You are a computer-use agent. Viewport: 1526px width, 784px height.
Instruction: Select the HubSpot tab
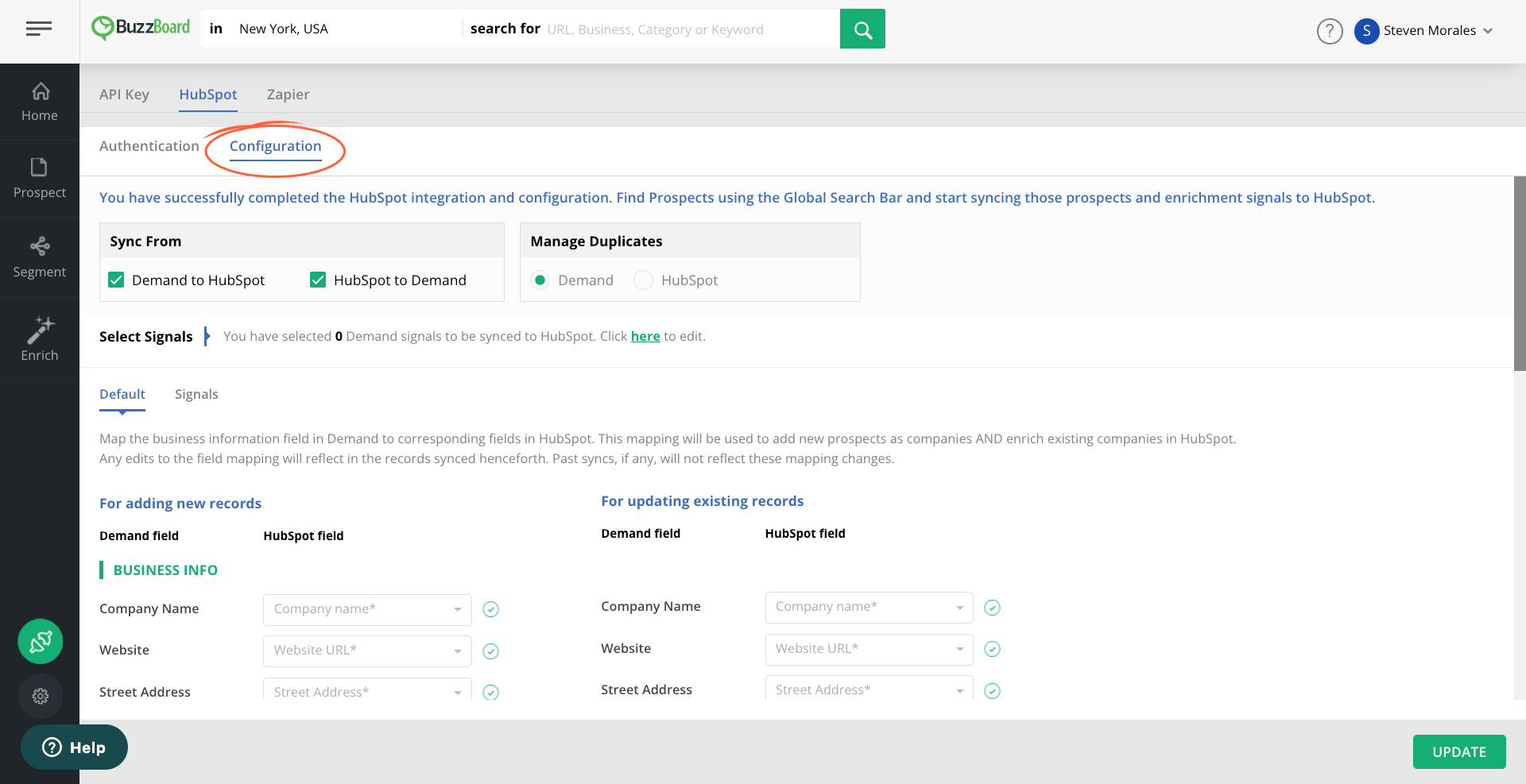click(x=208, y=95)
